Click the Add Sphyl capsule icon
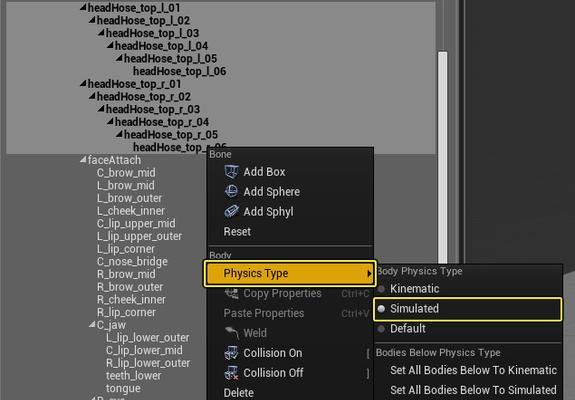This screenshot has width=575, height=400. click(231, 211)
